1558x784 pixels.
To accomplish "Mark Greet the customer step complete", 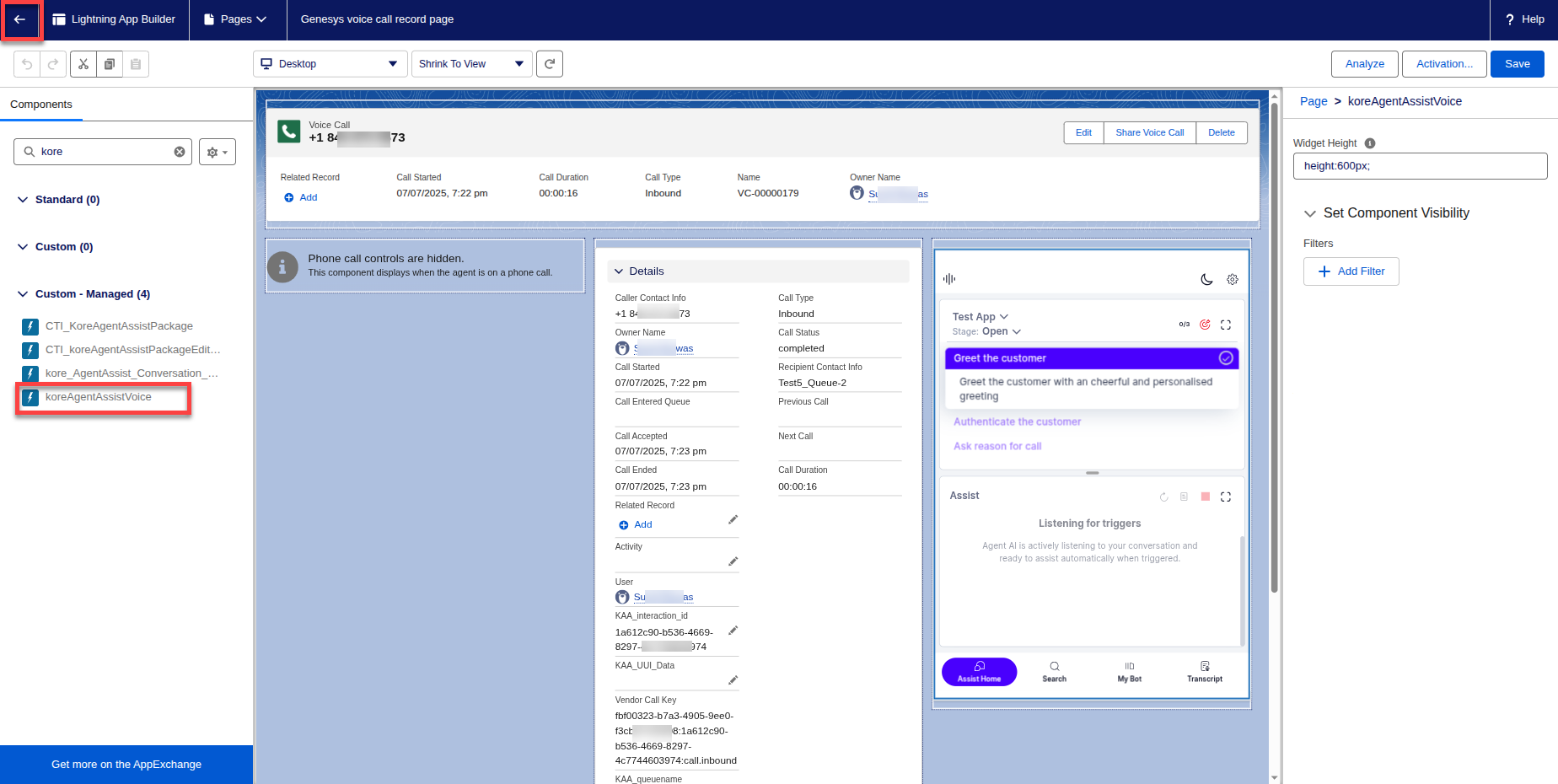I will [1226, 358].
